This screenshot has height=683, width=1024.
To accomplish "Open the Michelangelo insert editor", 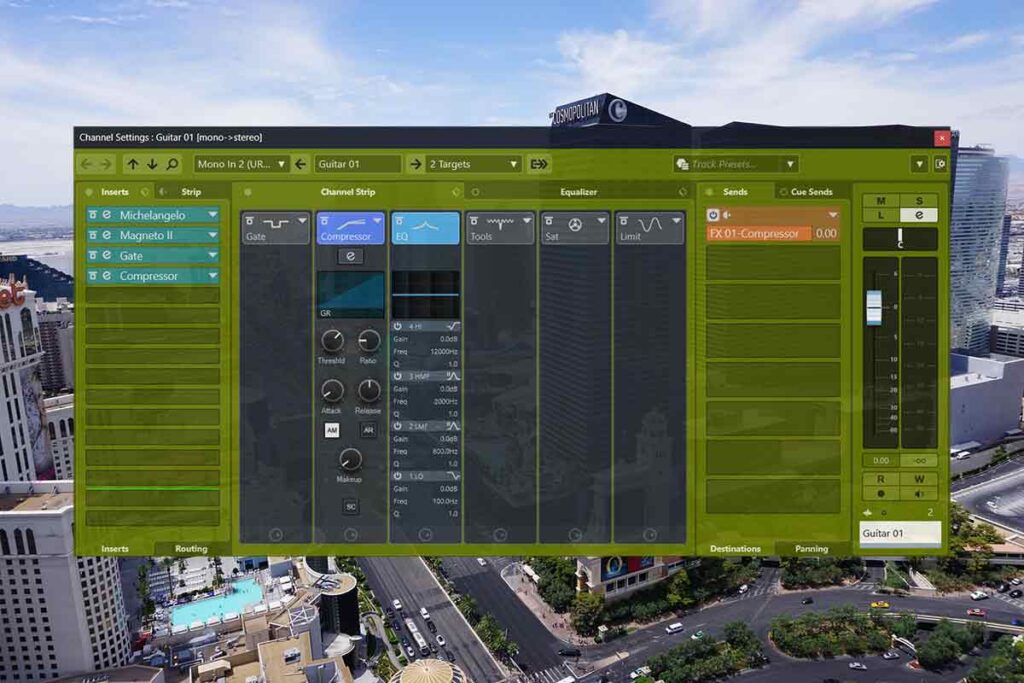I will [x=106, y=215].
